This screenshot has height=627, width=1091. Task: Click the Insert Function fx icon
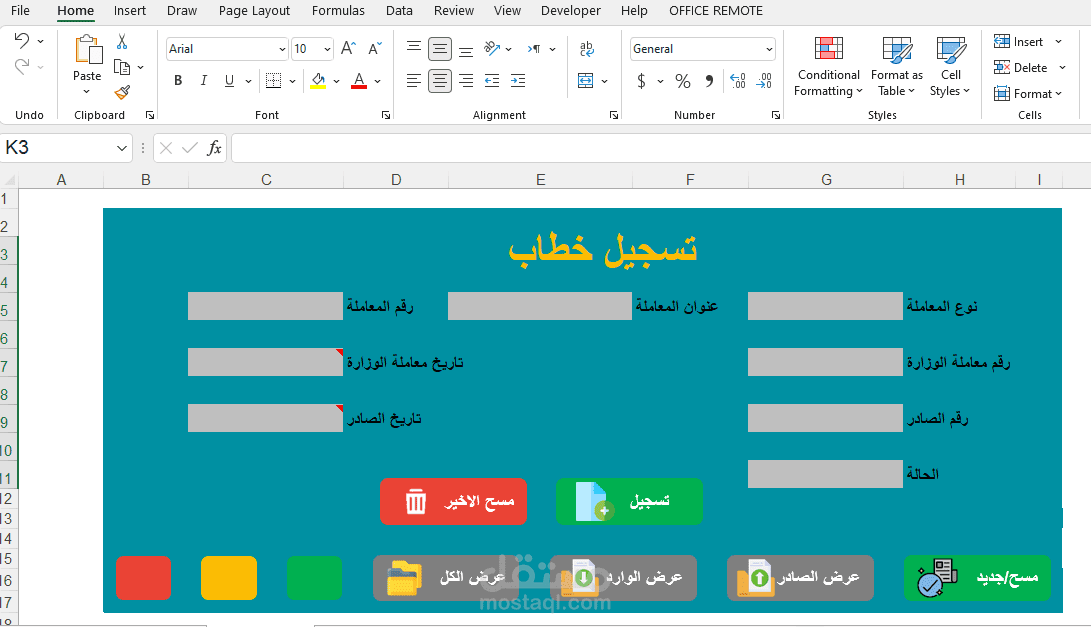214,148
